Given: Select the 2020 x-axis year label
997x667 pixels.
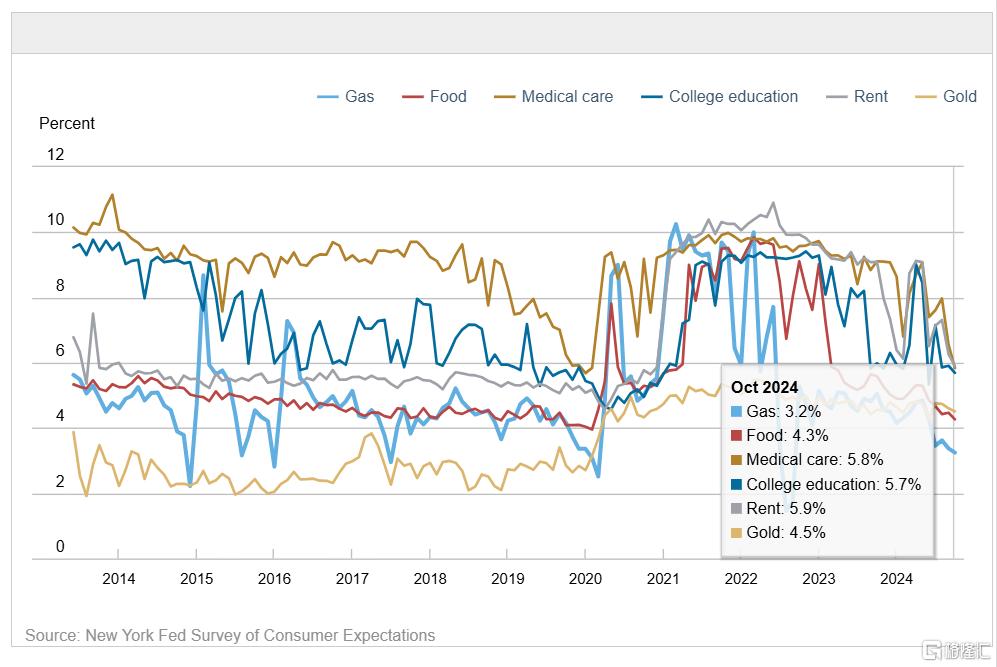Looking at the screenshot, I should coord(585,578).
